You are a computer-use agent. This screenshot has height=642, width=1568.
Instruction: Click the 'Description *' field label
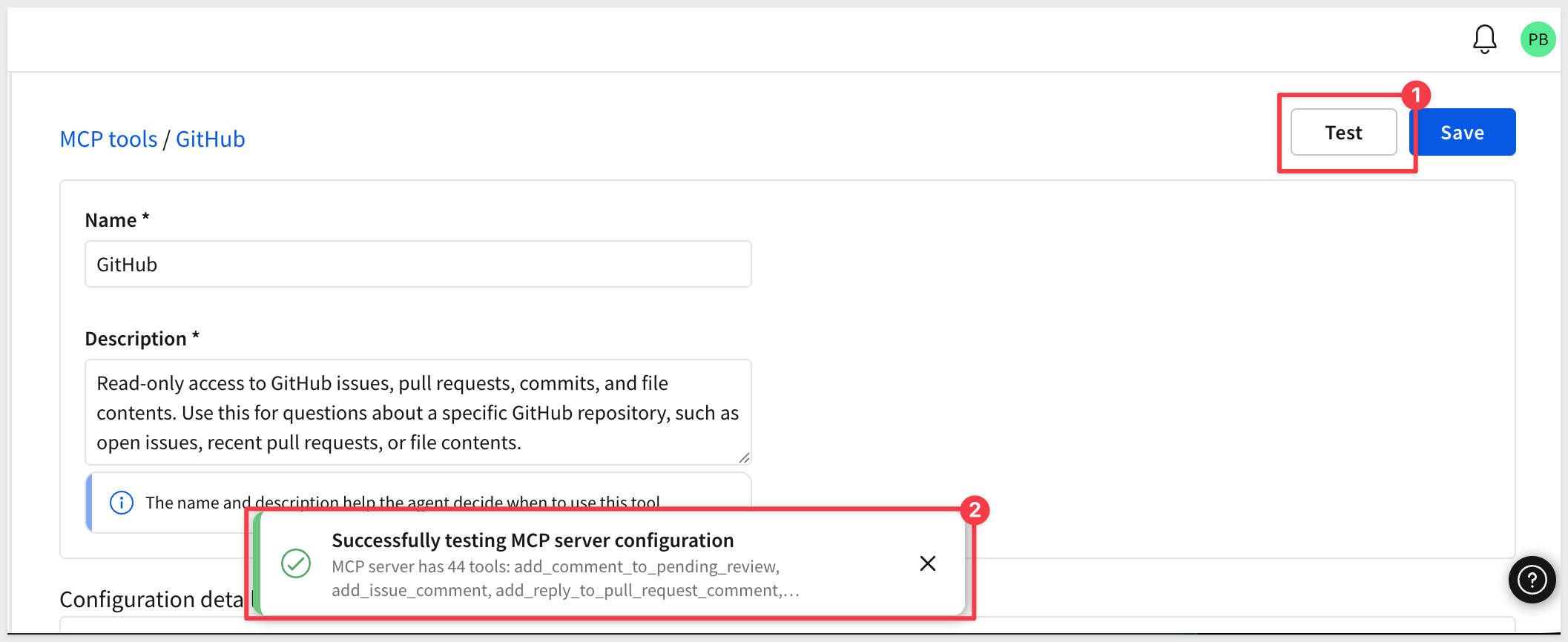click(x=142, y=339)
